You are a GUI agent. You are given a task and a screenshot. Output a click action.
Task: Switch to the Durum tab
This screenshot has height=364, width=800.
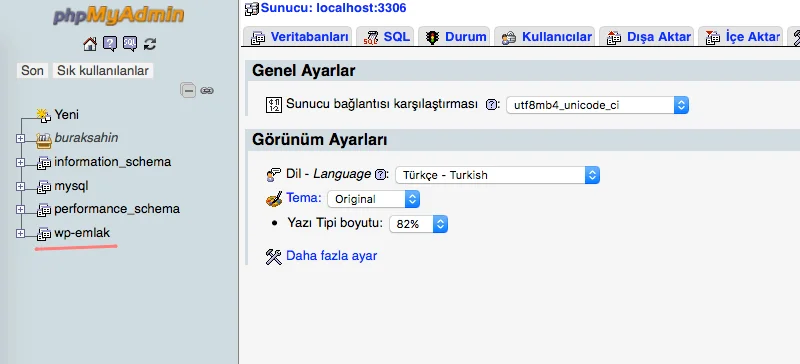pos(454,37)
